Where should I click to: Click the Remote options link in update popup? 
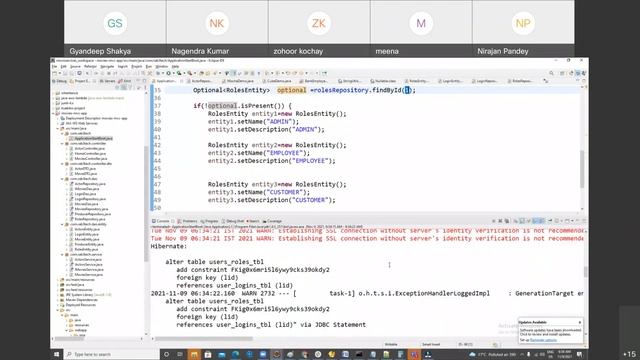[x=543, y=340]
